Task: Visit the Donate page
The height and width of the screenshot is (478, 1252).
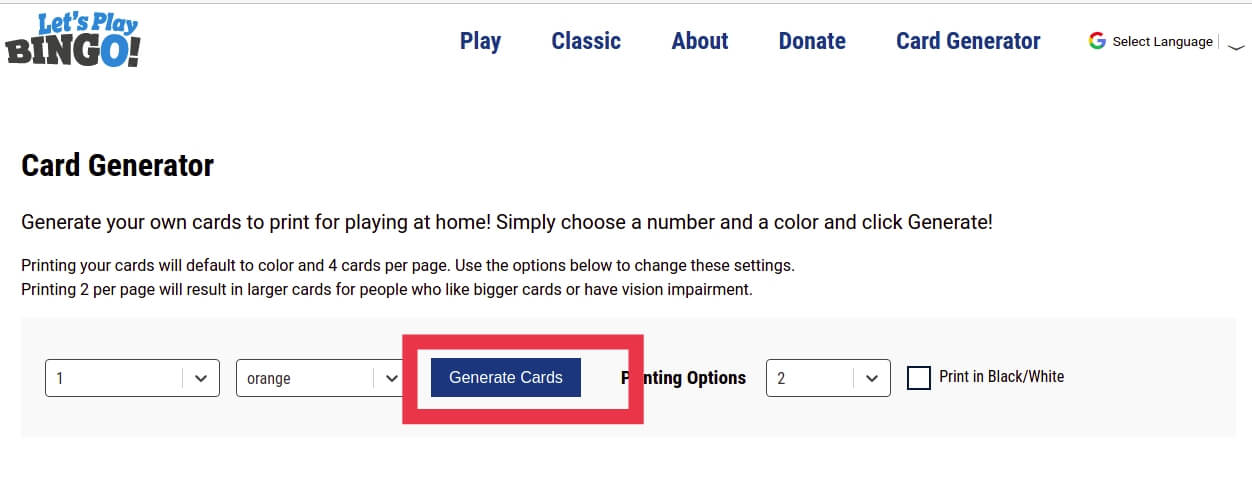Action: [812, 41]
